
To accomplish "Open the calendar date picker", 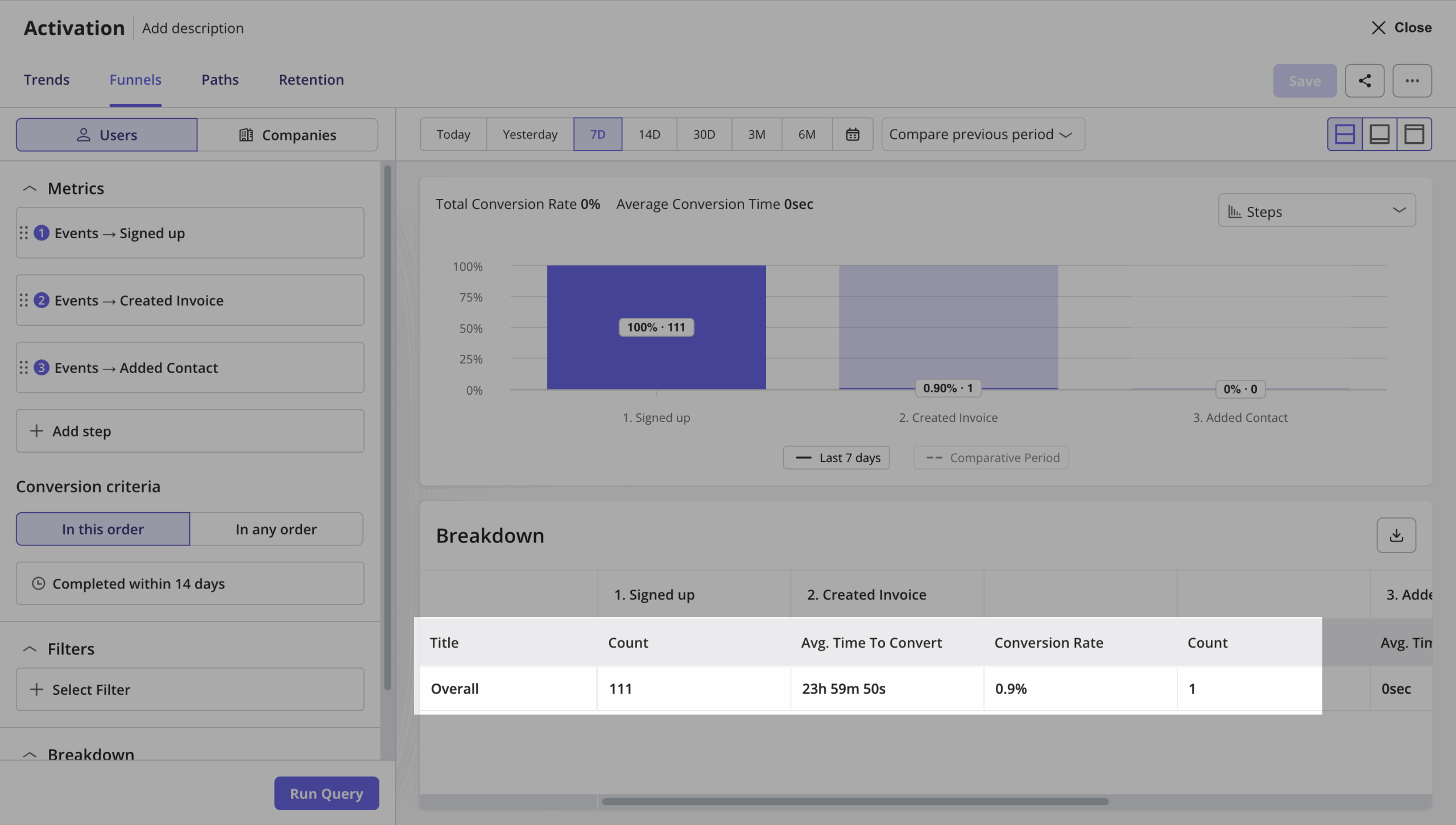I will (x=852, y=134).
